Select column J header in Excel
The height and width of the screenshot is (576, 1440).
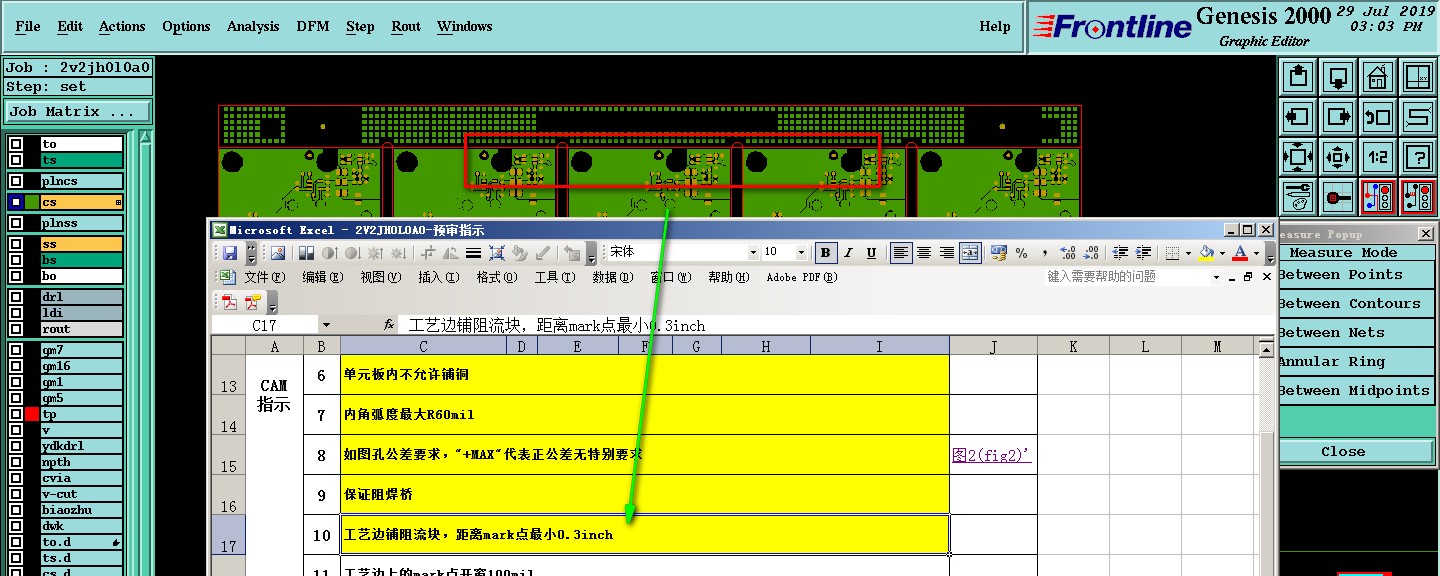coord(993,346)
